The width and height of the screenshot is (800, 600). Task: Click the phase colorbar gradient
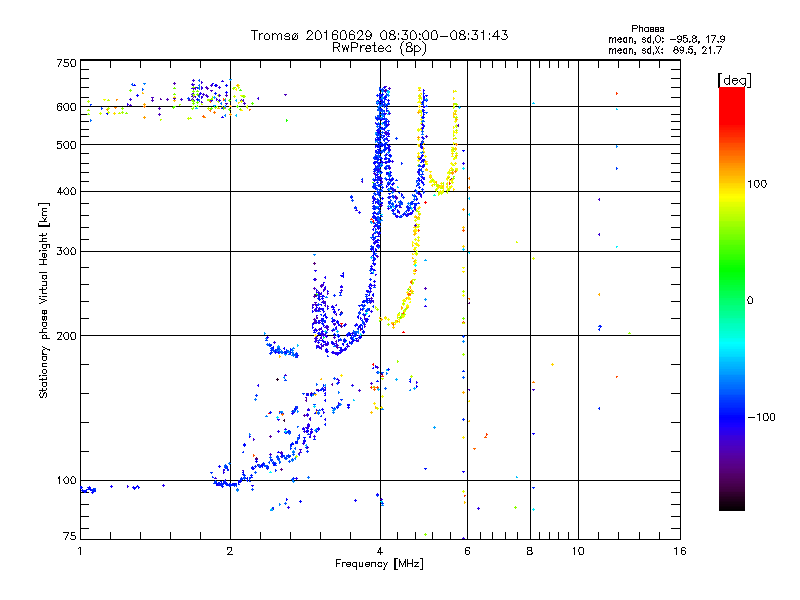click(x=732, y=298)
